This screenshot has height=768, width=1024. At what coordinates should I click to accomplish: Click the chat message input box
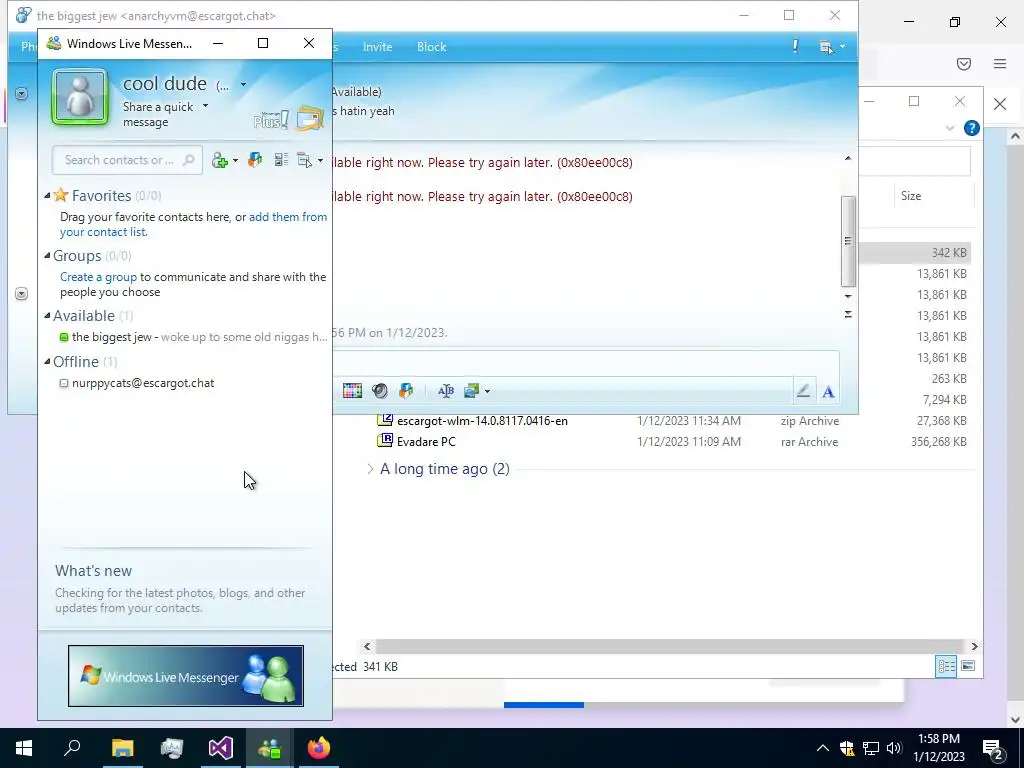click(x=586, y=364)
